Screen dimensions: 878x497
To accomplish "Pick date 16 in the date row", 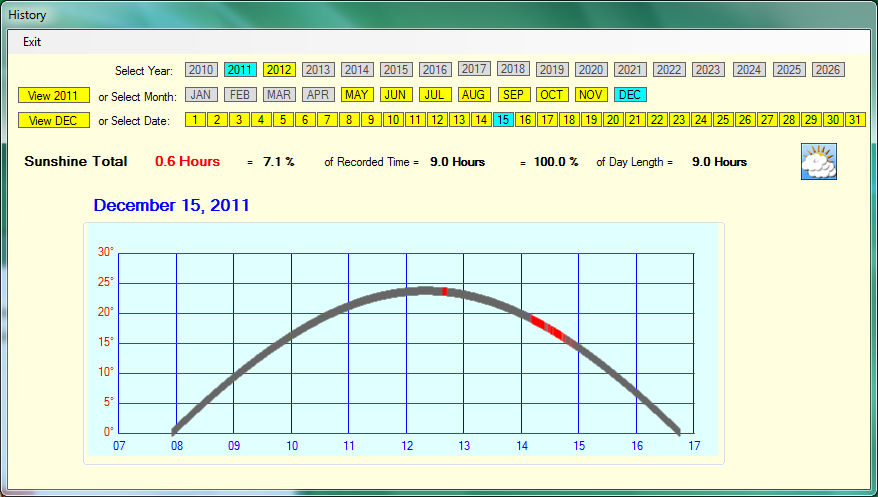I will tap(525, 119).
